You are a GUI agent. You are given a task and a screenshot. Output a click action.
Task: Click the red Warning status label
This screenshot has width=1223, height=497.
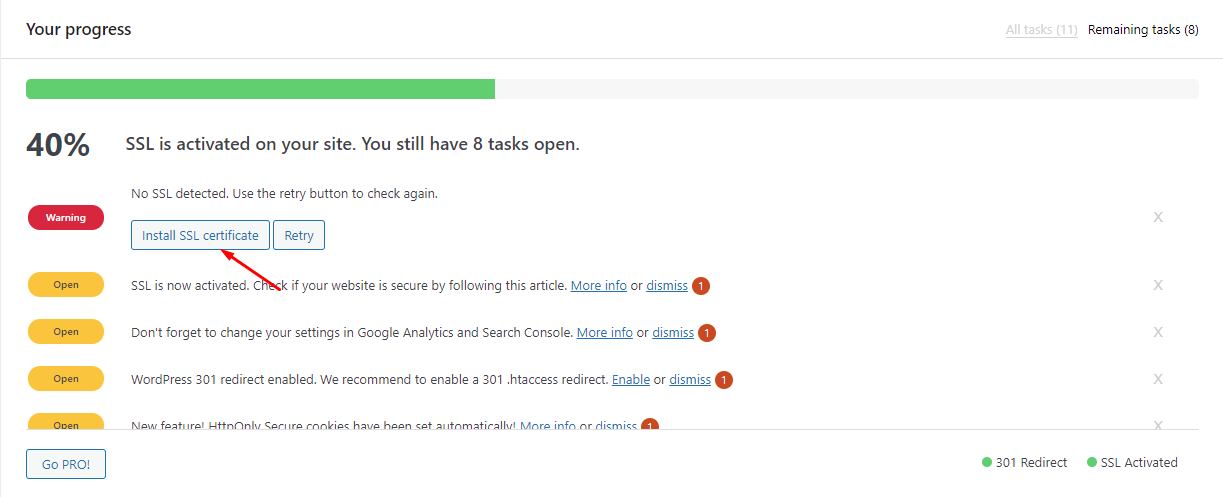point(66,218)
